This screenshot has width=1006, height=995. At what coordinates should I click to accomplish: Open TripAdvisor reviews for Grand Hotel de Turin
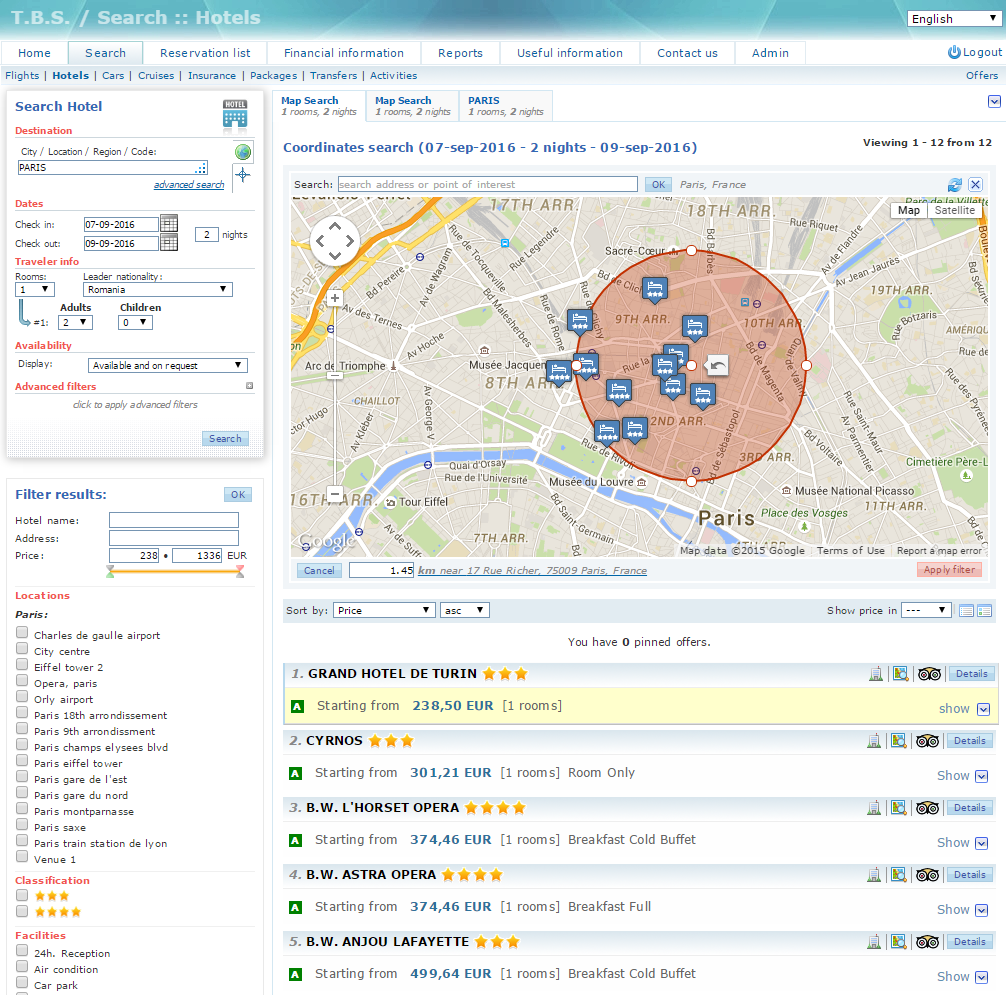(928, 674)
